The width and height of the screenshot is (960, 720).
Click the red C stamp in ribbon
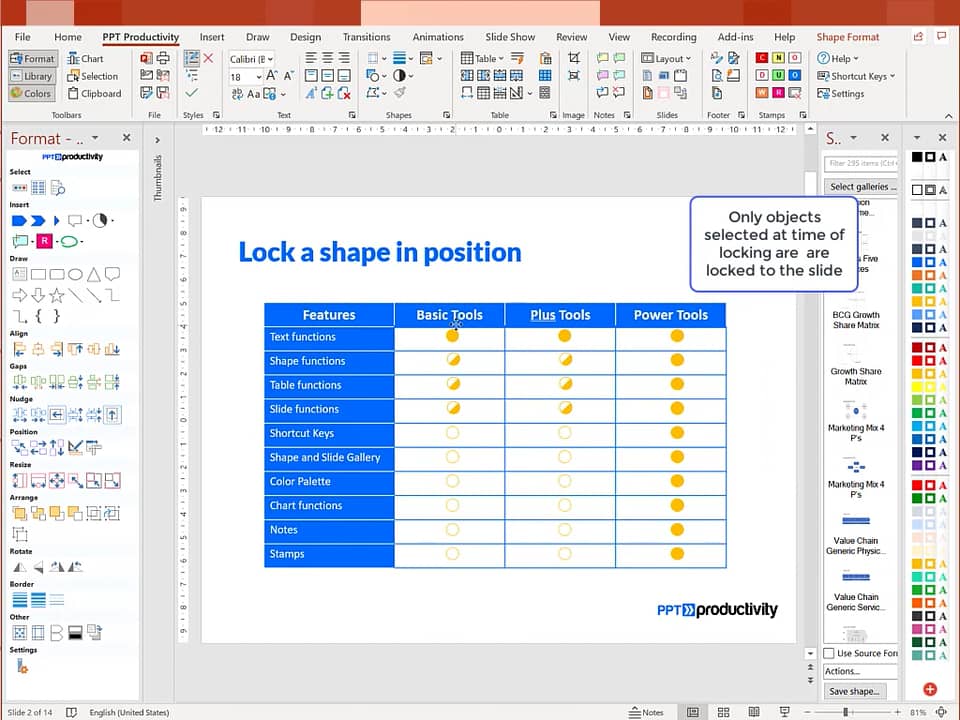762,58
